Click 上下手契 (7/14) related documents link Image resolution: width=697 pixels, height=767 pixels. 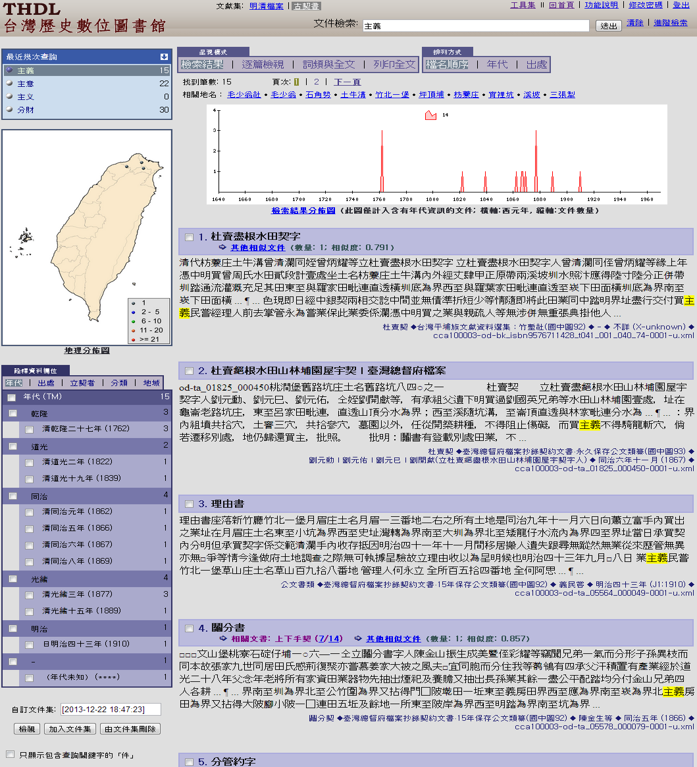pyautogui.click(x=309, y=639)
